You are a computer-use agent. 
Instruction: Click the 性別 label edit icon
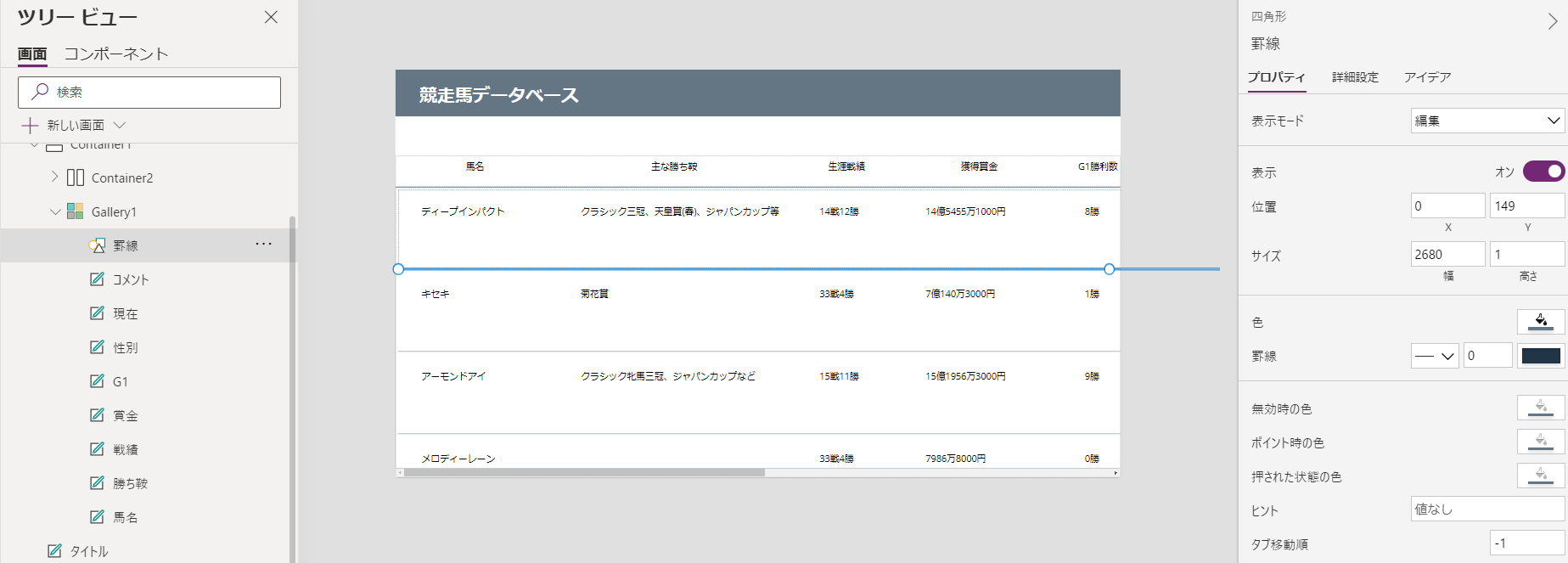(x=98, y=346)
